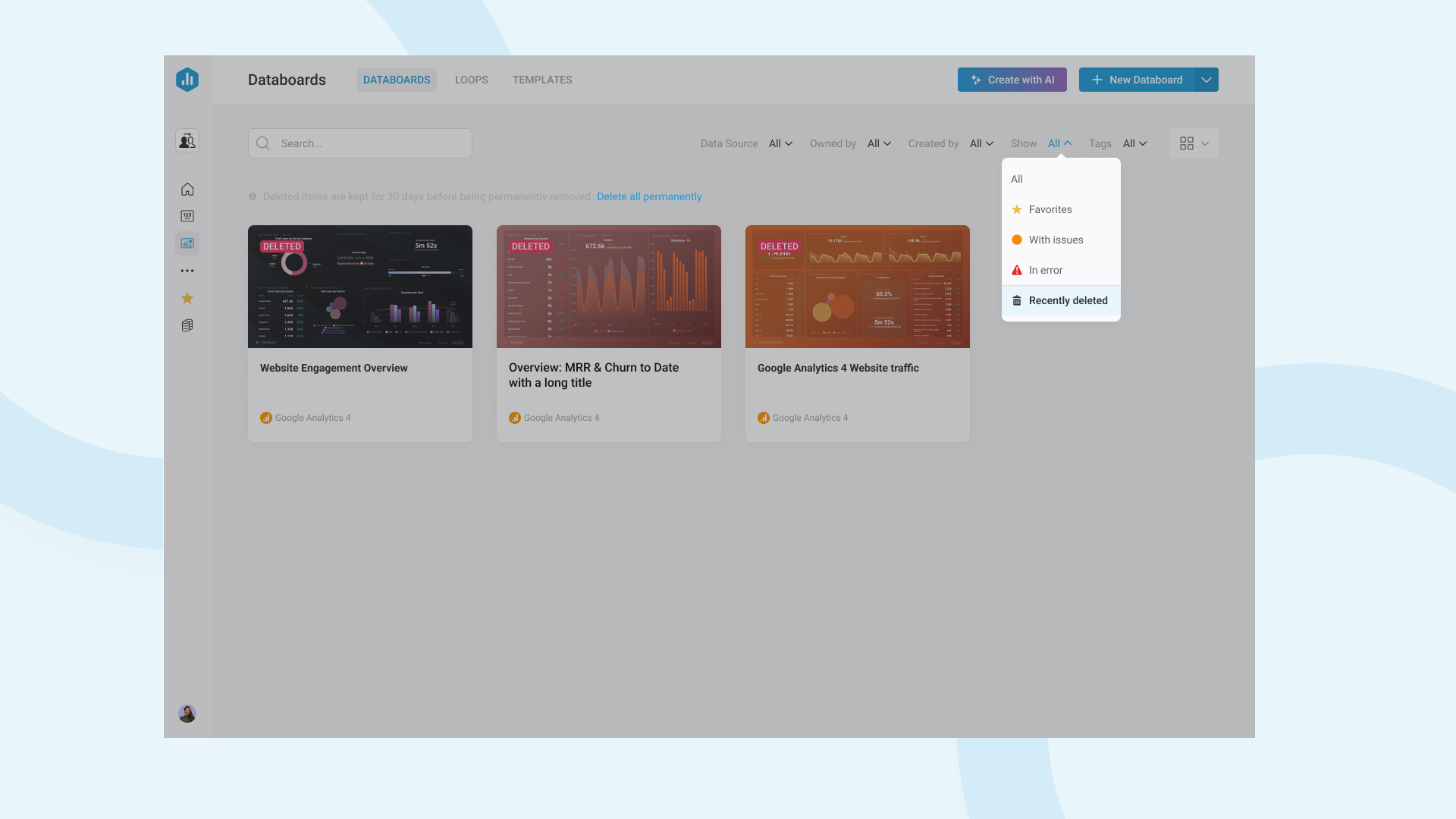1456x819 pixels.
Task: Click the more options ellipsis icon in sidebar
Action: (x=187, y=271)
